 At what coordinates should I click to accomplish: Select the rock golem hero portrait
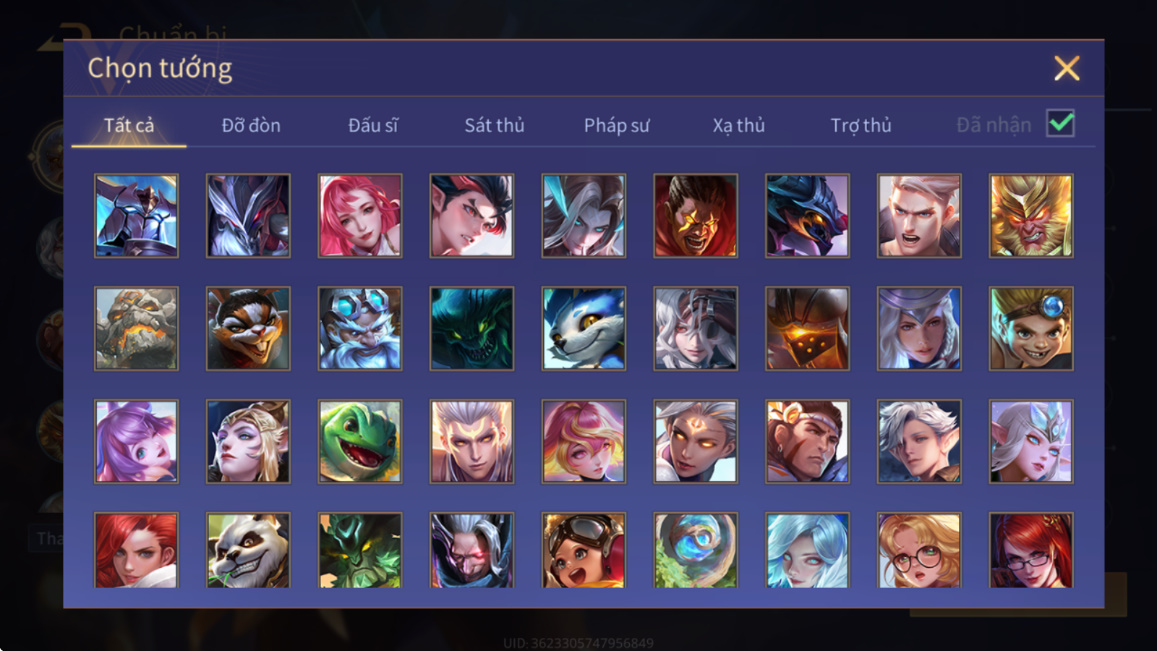[x=137, y=328]
